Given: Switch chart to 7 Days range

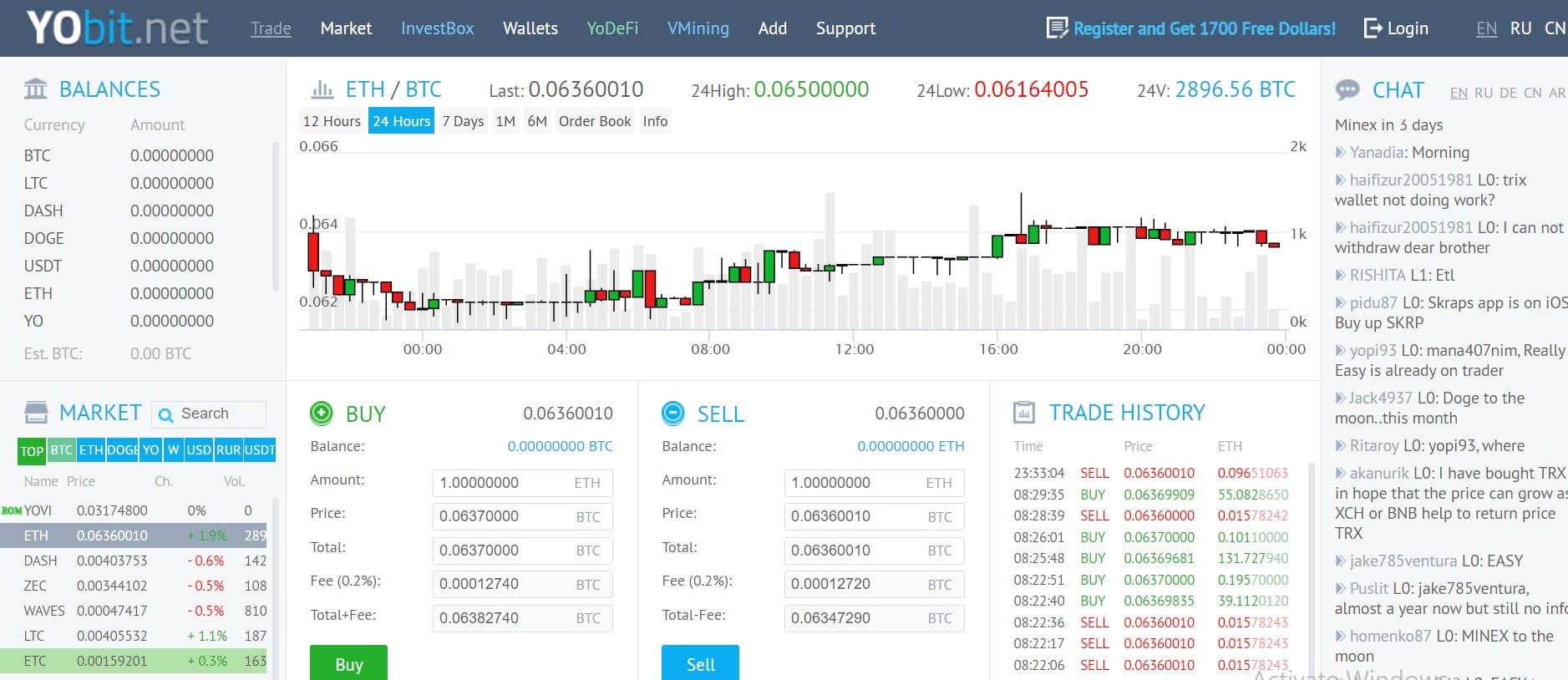Looking at the screenshot, I should coord(463,121).
